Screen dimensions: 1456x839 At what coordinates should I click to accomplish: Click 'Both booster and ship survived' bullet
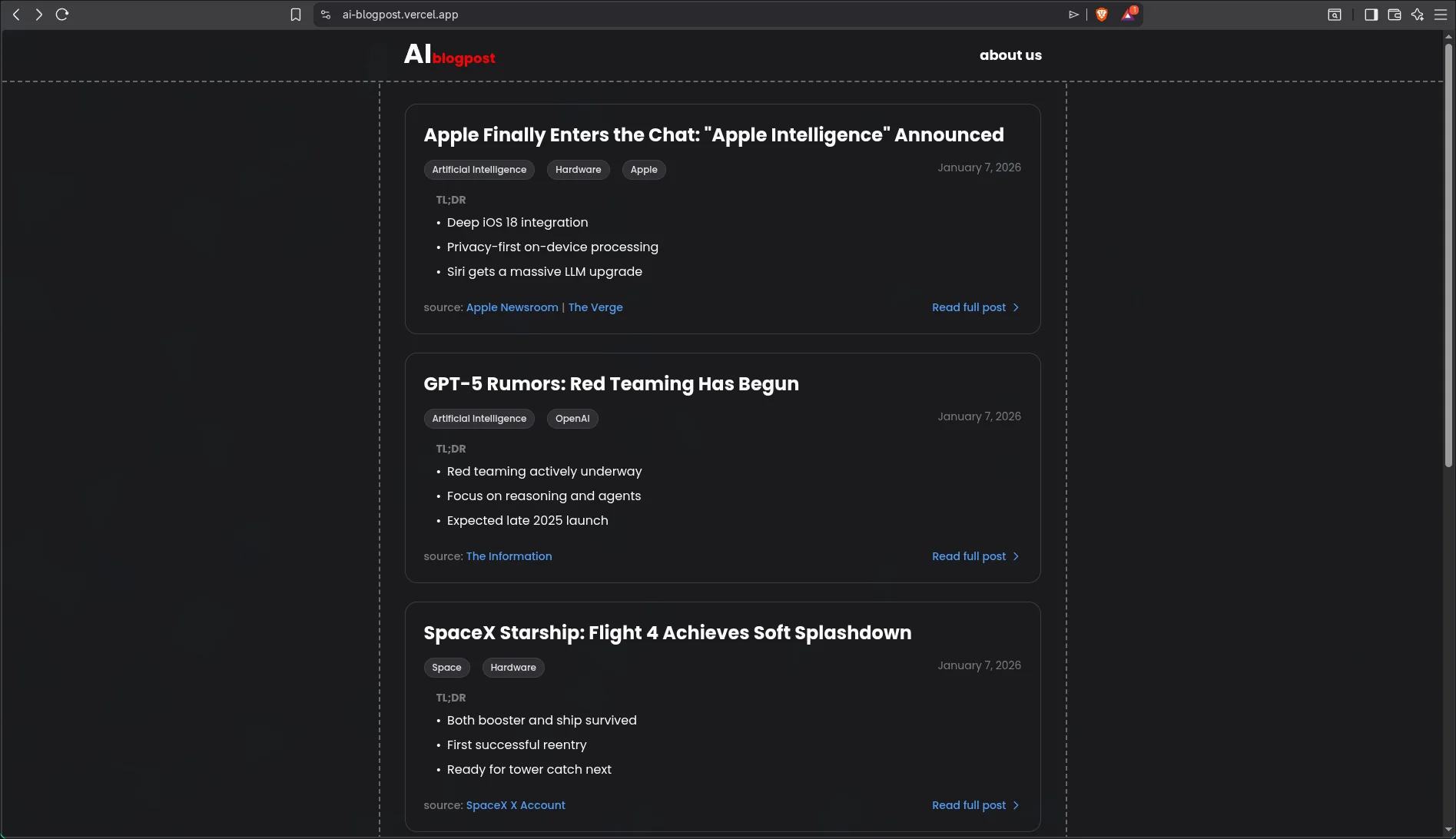[x=542, y=721]
